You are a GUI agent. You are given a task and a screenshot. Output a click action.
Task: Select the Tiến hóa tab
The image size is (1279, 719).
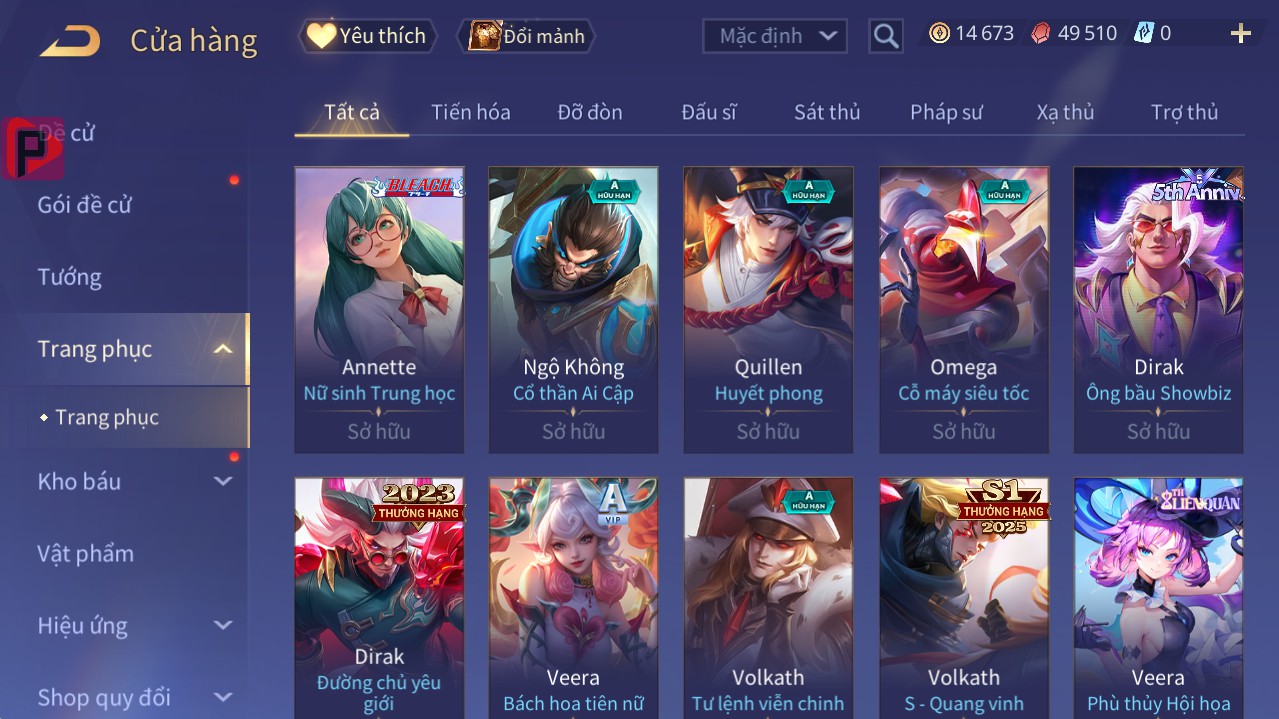(x=471, y=112)
